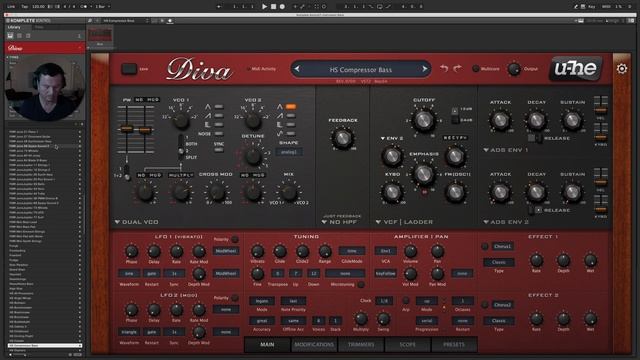
Task: Enable VCO 2 pulse waveform
Action: coord(291,125)
